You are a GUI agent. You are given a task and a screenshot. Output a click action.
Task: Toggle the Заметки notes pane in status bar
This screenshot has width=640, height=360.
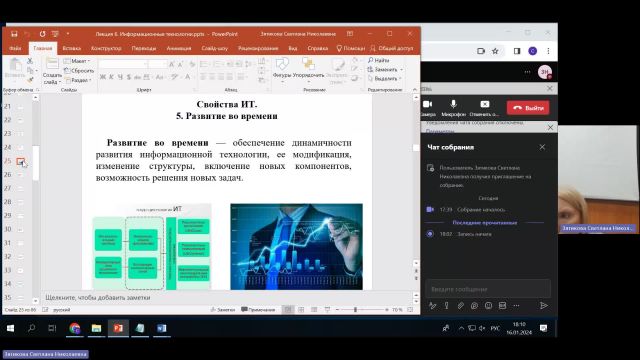pyautogui.click(x=223, y=310)
